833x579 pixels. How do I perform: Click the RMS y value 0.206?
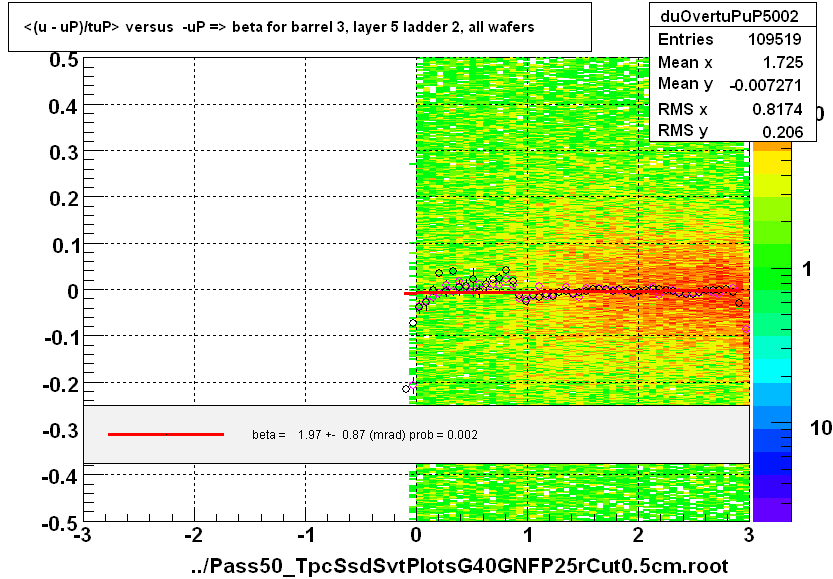[783, 132]
